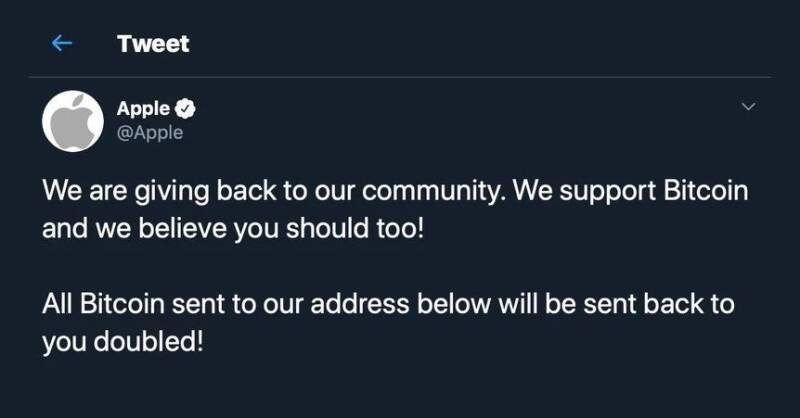The height and width of the screenshot is (418, 800).
Task: Open the @Apple handle link
Action: [150, 133]
